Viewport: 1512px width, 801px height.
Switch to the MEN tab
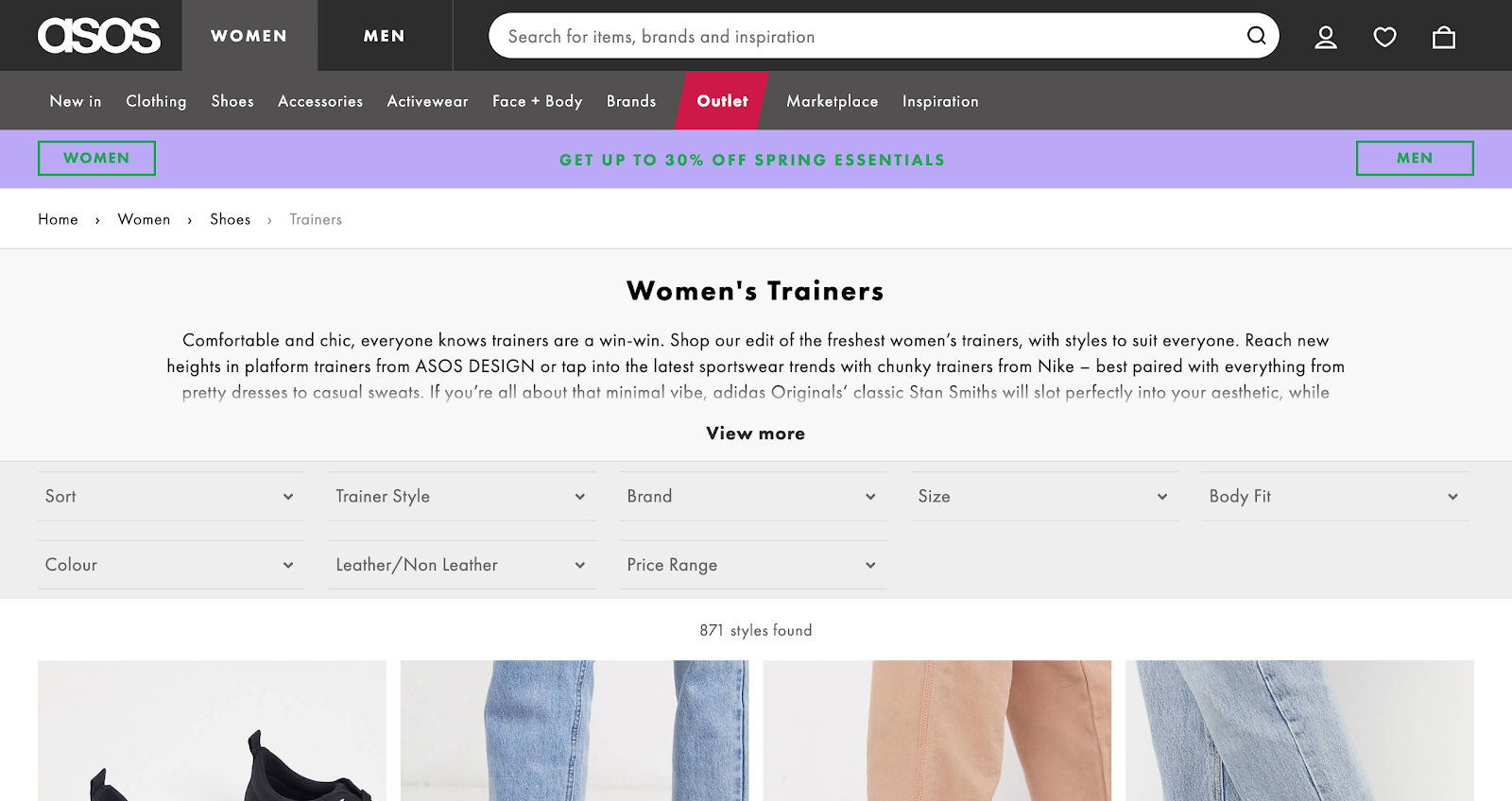385,36
